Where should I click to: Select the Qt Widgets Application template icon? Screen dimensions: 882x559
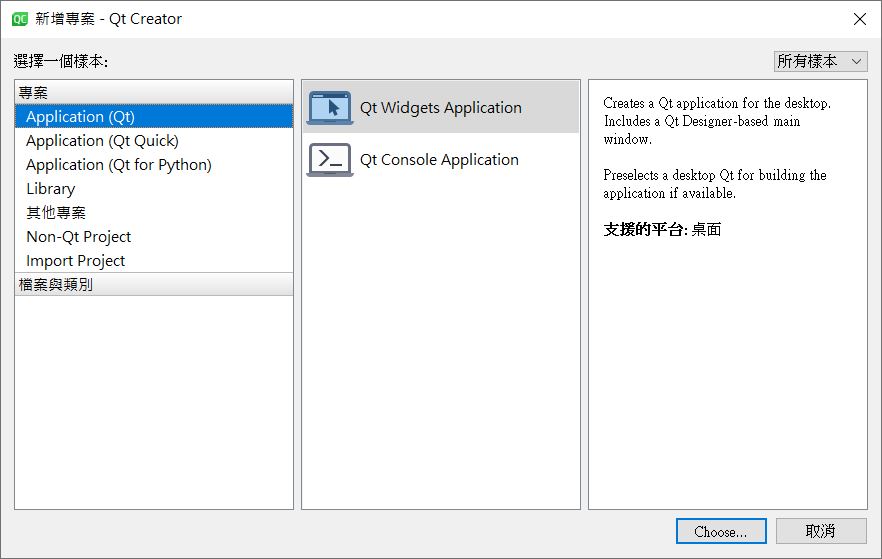pyautogui.click(x=330, y=107)
